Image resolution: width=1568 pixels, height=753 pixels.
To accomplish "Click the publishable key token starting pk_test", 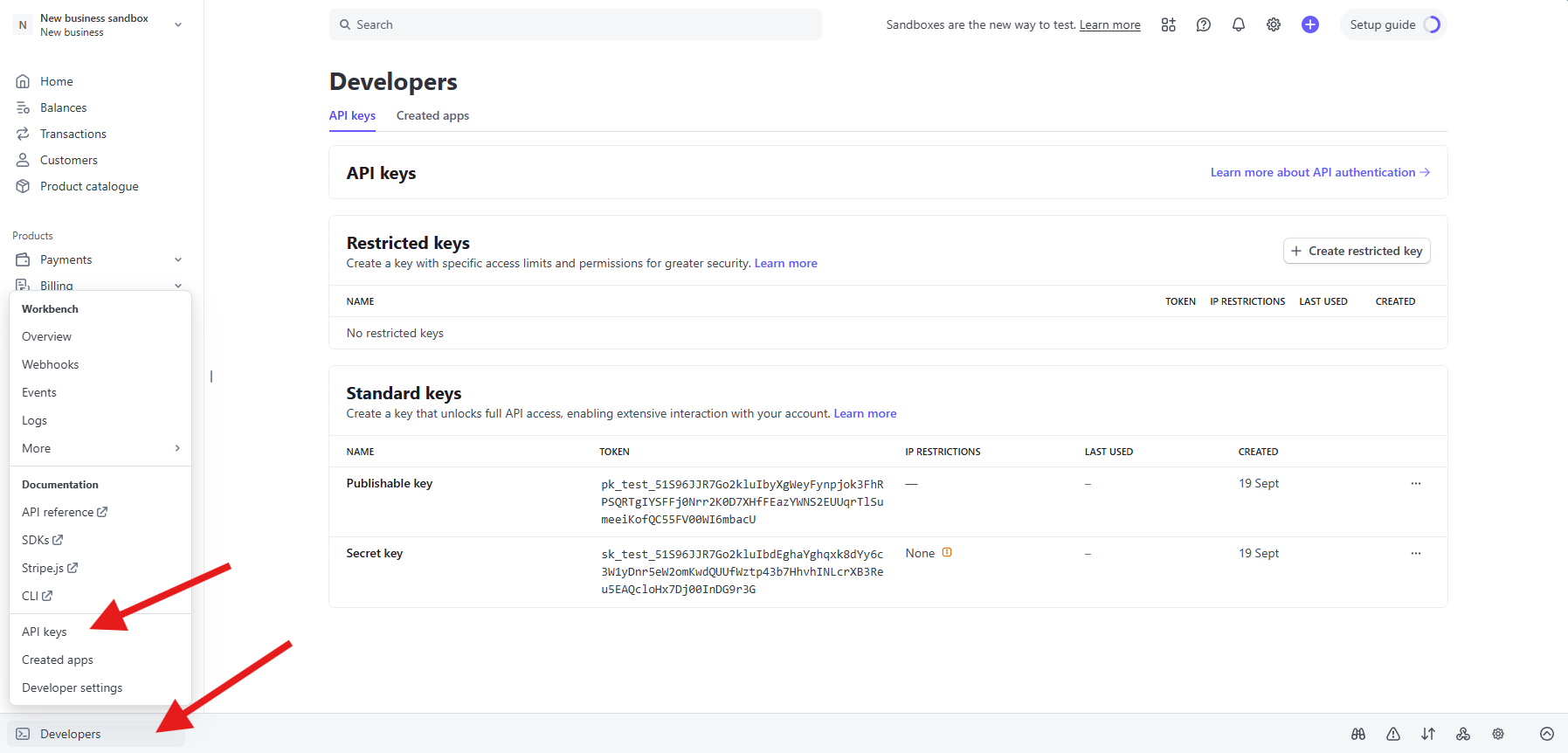I will [x=743, y=501].
